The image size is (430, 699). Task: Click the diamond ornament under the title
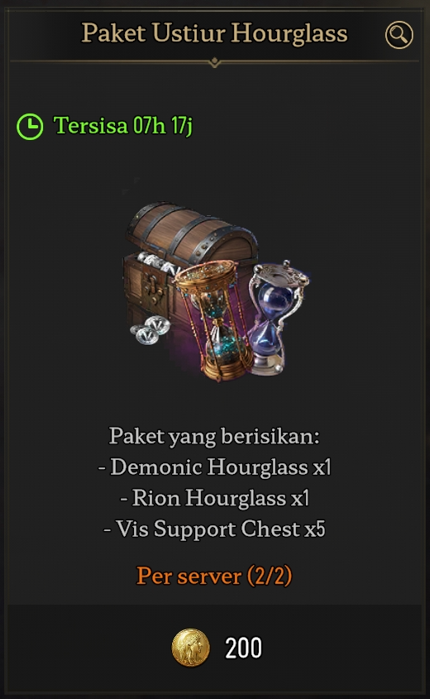pos(214,62)
